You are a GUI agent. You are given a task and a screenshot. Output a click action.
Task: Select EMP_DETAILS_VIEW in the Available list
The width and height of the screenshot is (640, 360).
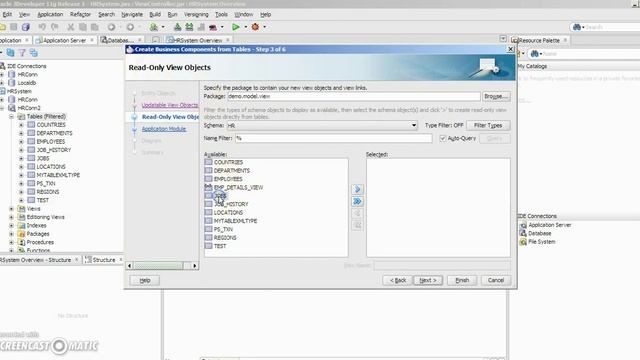(x=238, y=187)
